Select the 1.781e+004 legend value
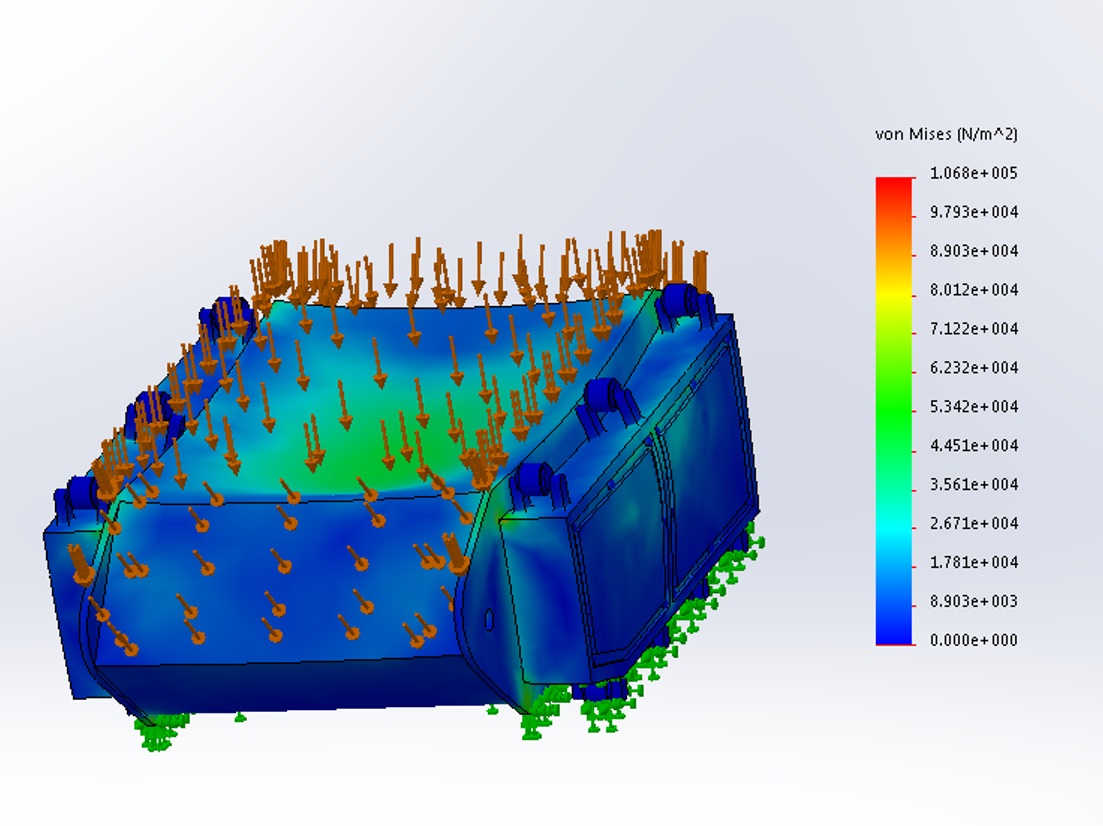The width and height of the screenshot is (1103, 826). pos(974,562)
